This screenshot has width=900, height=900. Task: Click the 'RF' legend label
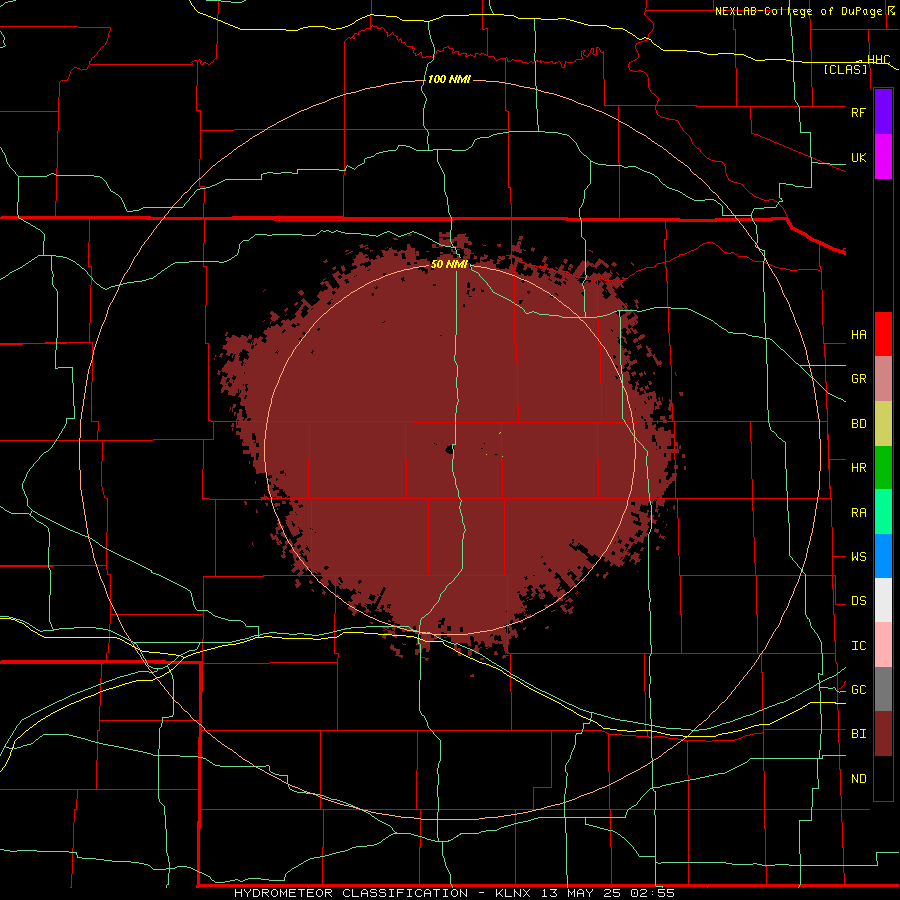[858, 112]
